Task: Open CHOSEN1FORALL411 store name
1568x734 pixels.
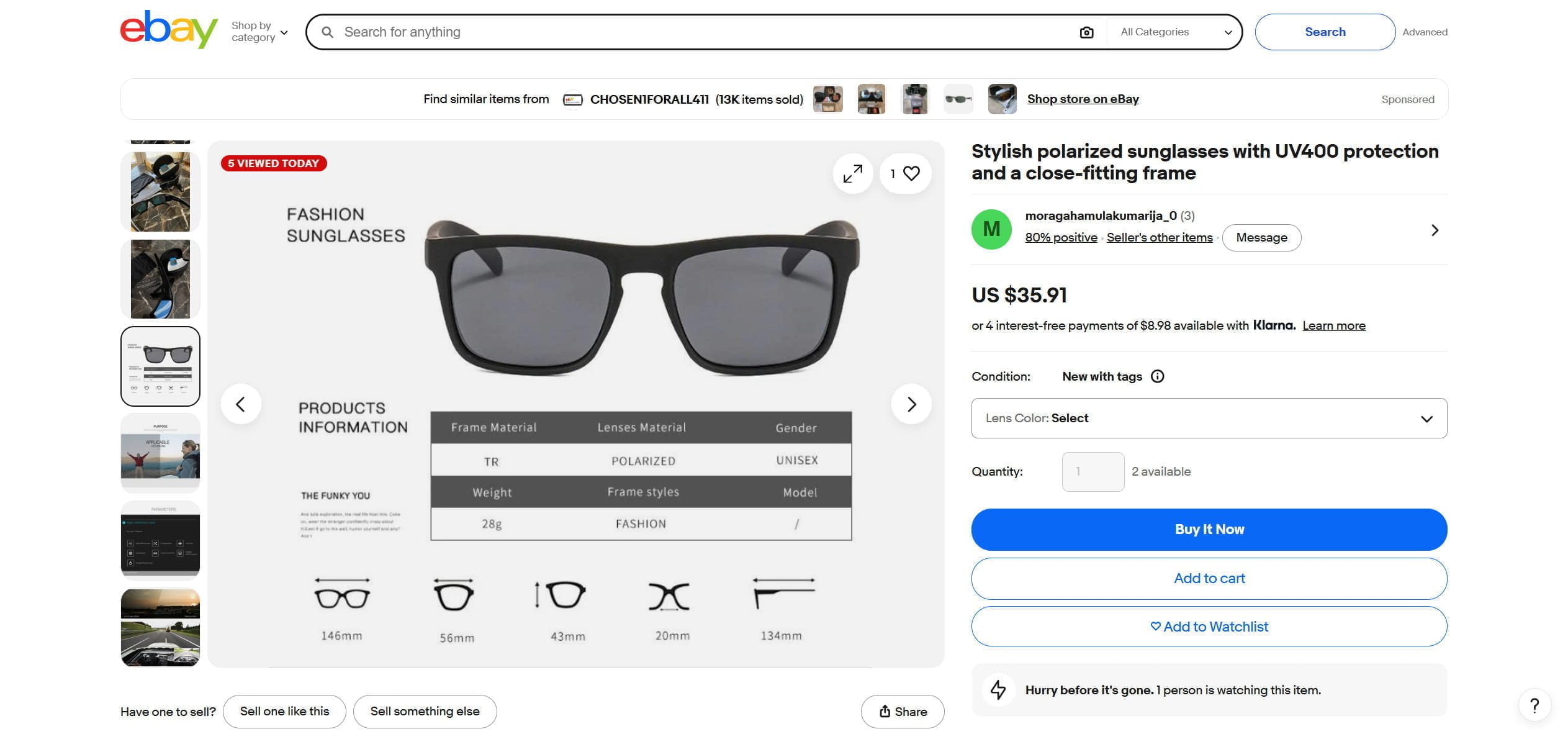Action: pos(649,99)
